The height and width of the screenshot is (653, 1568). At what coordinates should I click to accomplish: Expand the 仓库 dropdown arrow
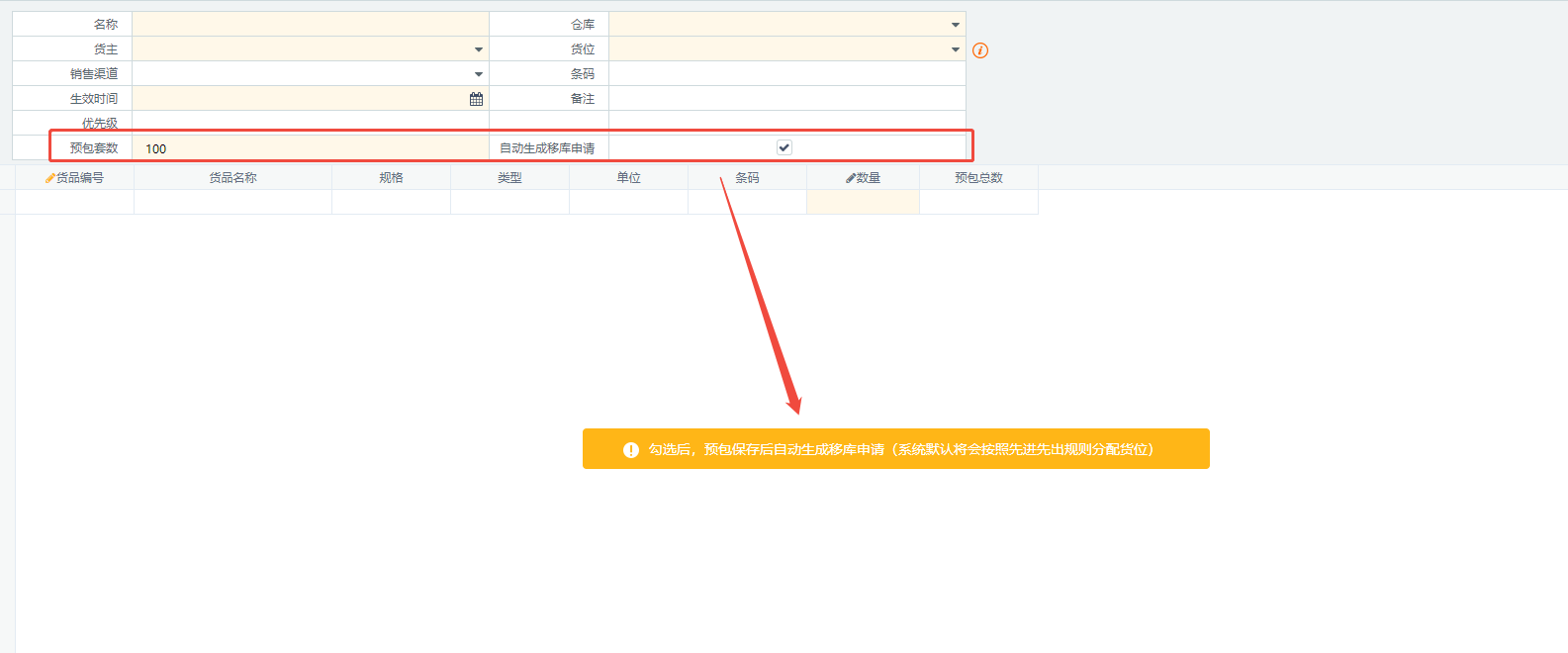[956, 25]
